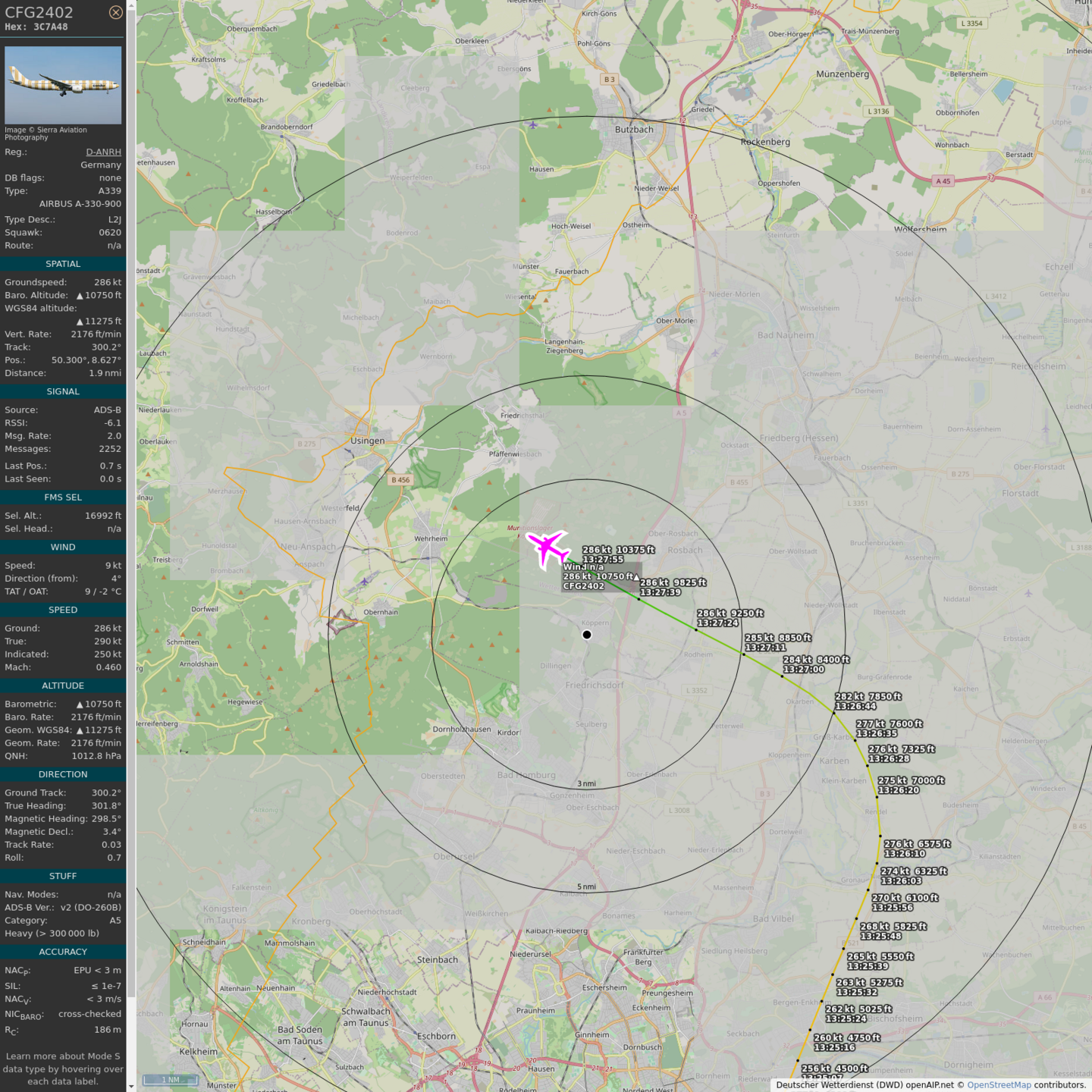Open the D-ANRH registration link

tap(103, 152)
